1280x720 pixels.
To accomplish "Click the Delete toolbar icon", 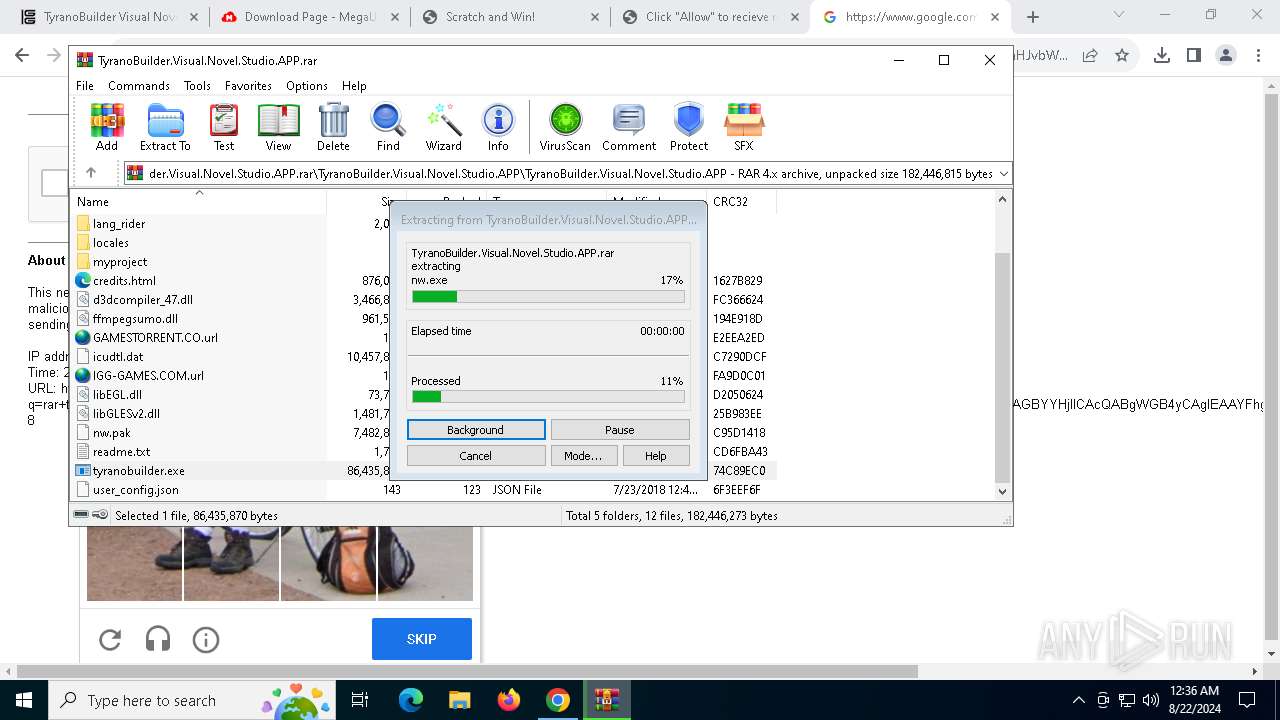I will click(x=333, y=127).
